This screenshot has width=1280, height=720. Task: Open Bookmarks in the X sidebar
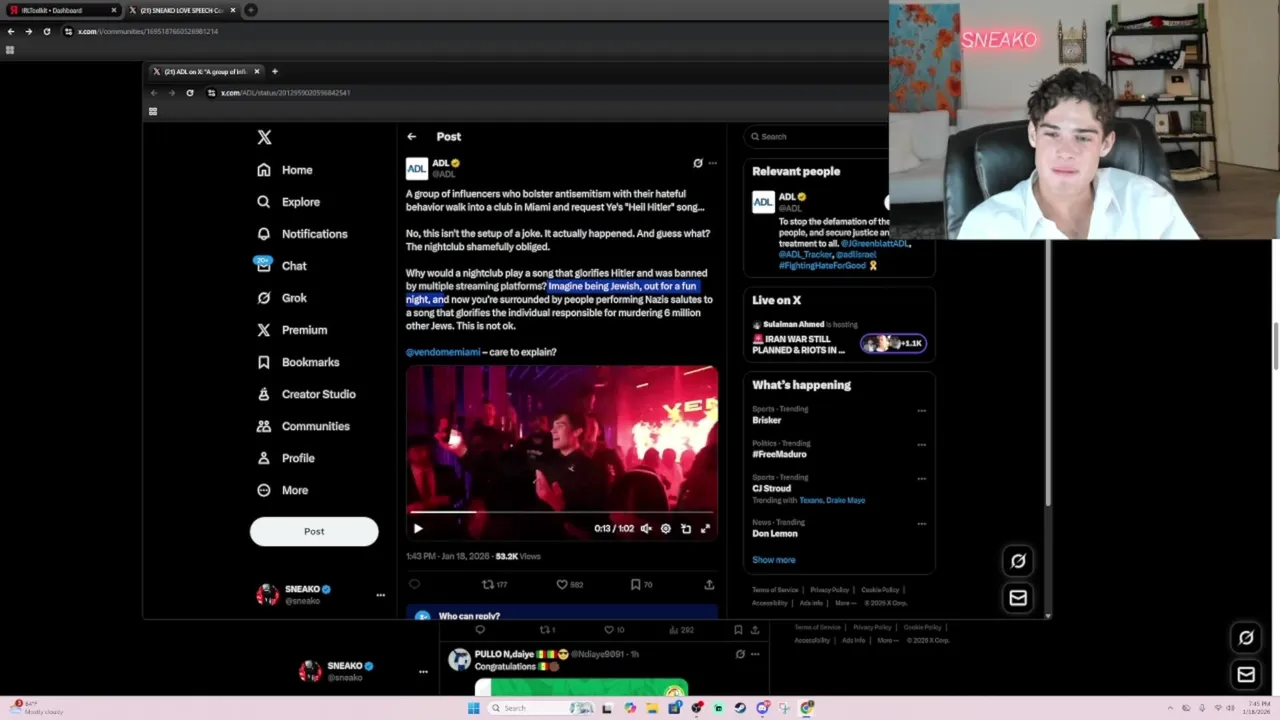(298, 362)
